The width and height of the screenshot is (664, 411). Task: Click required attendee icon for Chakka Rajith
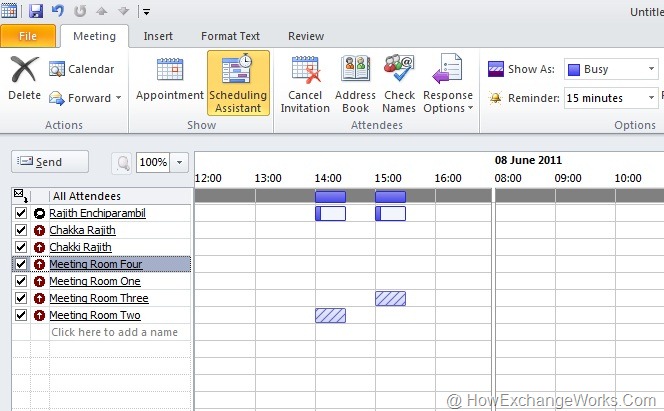click(39, 230)
